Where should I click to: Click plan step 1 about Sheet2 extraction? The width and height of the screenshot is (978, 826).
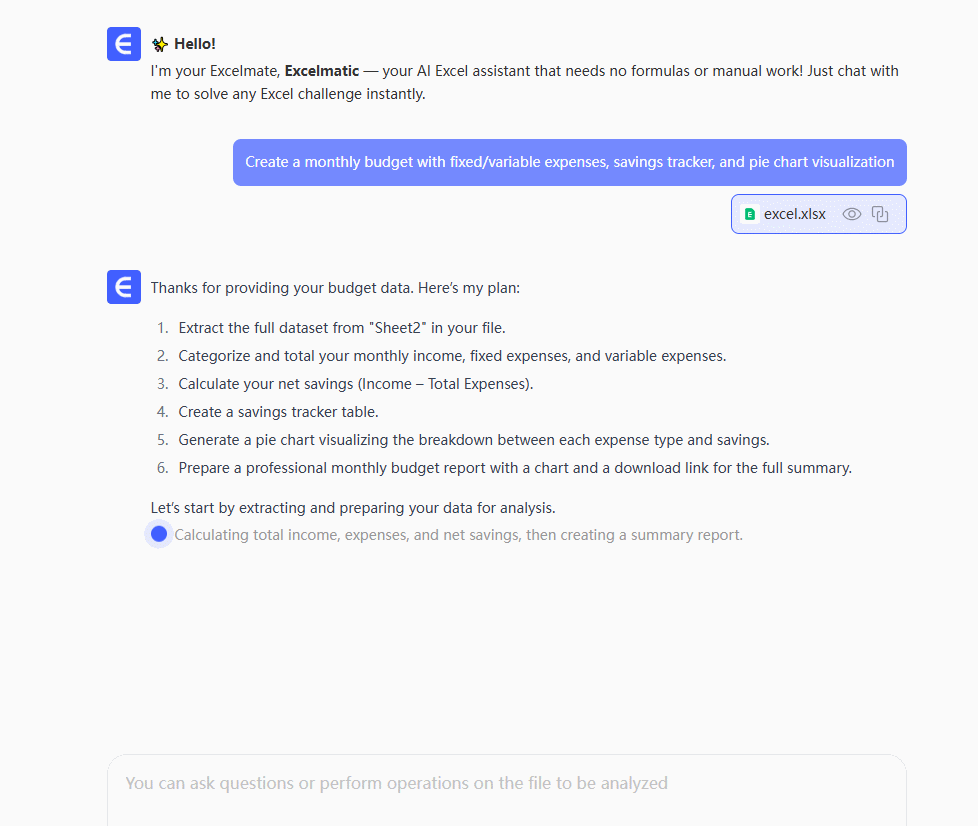(341, 328)
